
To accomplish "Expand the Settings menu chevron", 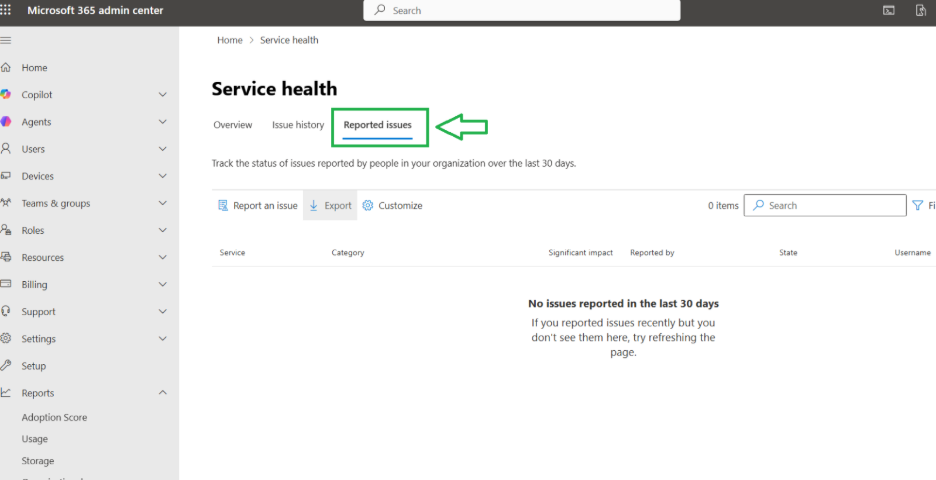I will coord(162,339).
